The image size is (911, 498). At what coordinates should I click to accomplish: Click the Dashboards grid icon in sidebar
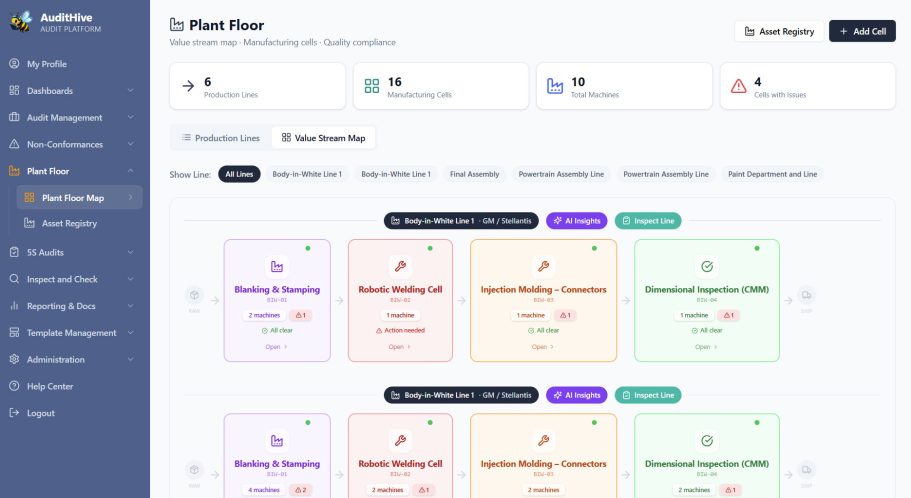15,90
